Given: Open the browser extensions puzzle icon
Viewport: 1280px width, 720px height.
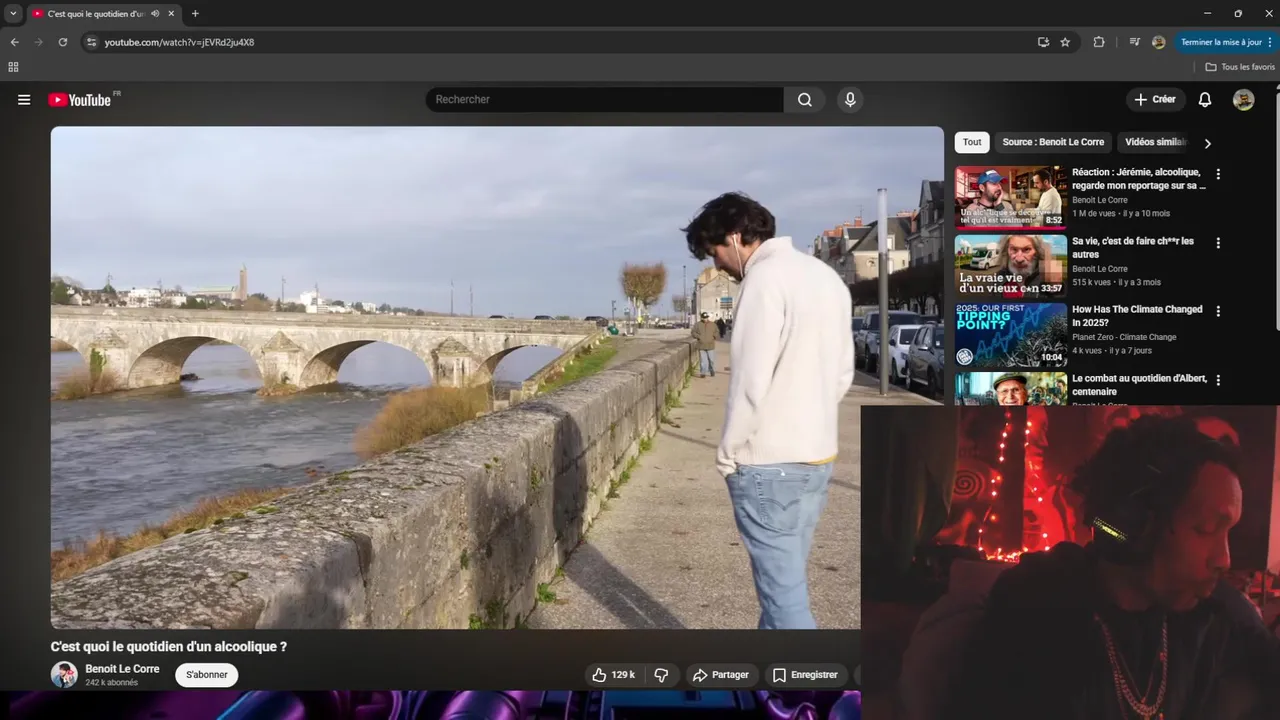Looking at the screenshot, I should click(1099, 42).
